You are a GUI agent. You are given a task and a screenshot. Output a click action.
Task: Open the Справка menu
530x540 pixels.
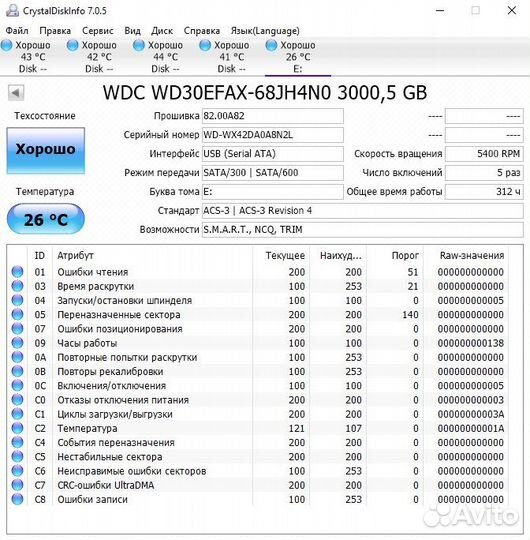pyautogui.click(x=202, y=31)
